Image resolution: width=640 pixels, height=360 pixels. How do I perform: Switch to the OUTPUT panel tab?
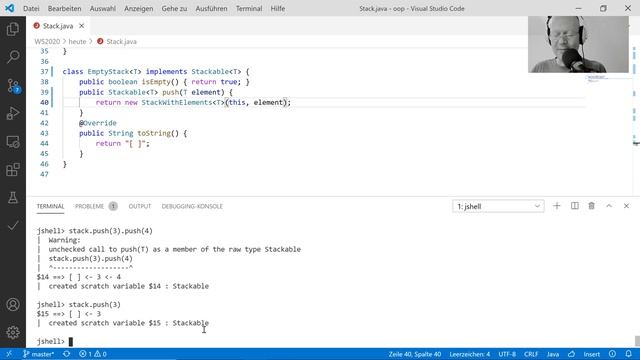140,206
